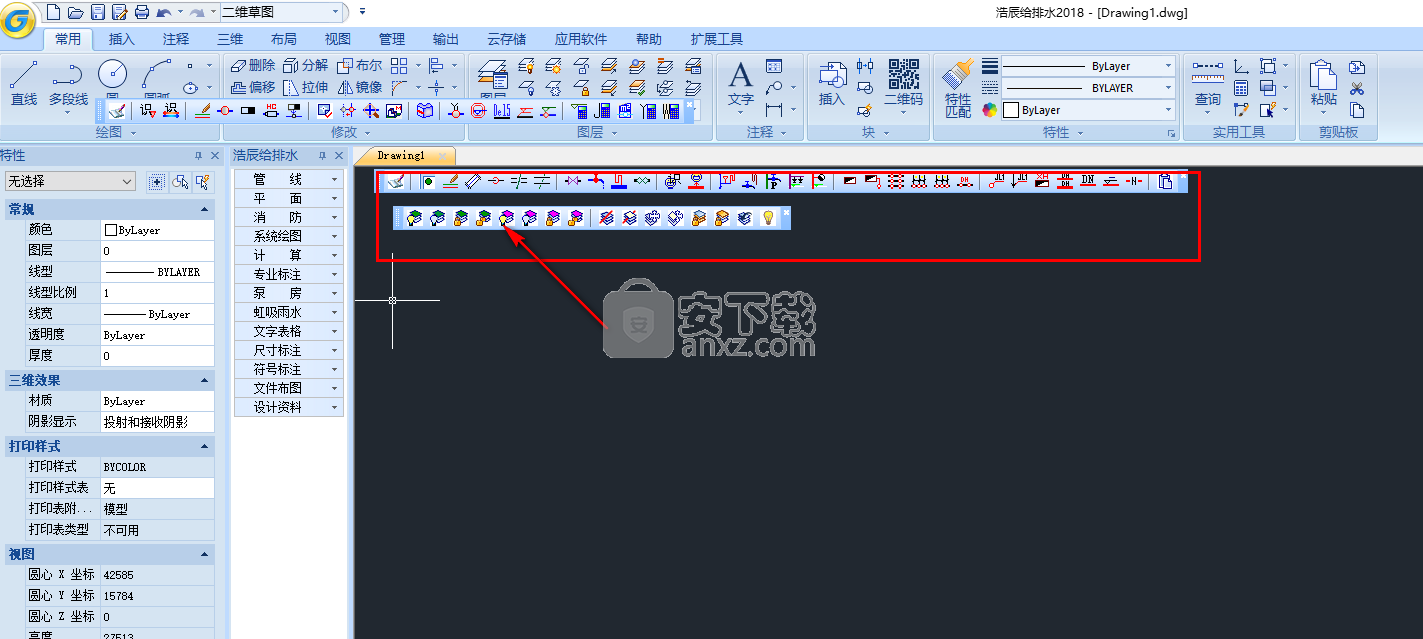Pin the 特性 properties panel

point(198,156)
